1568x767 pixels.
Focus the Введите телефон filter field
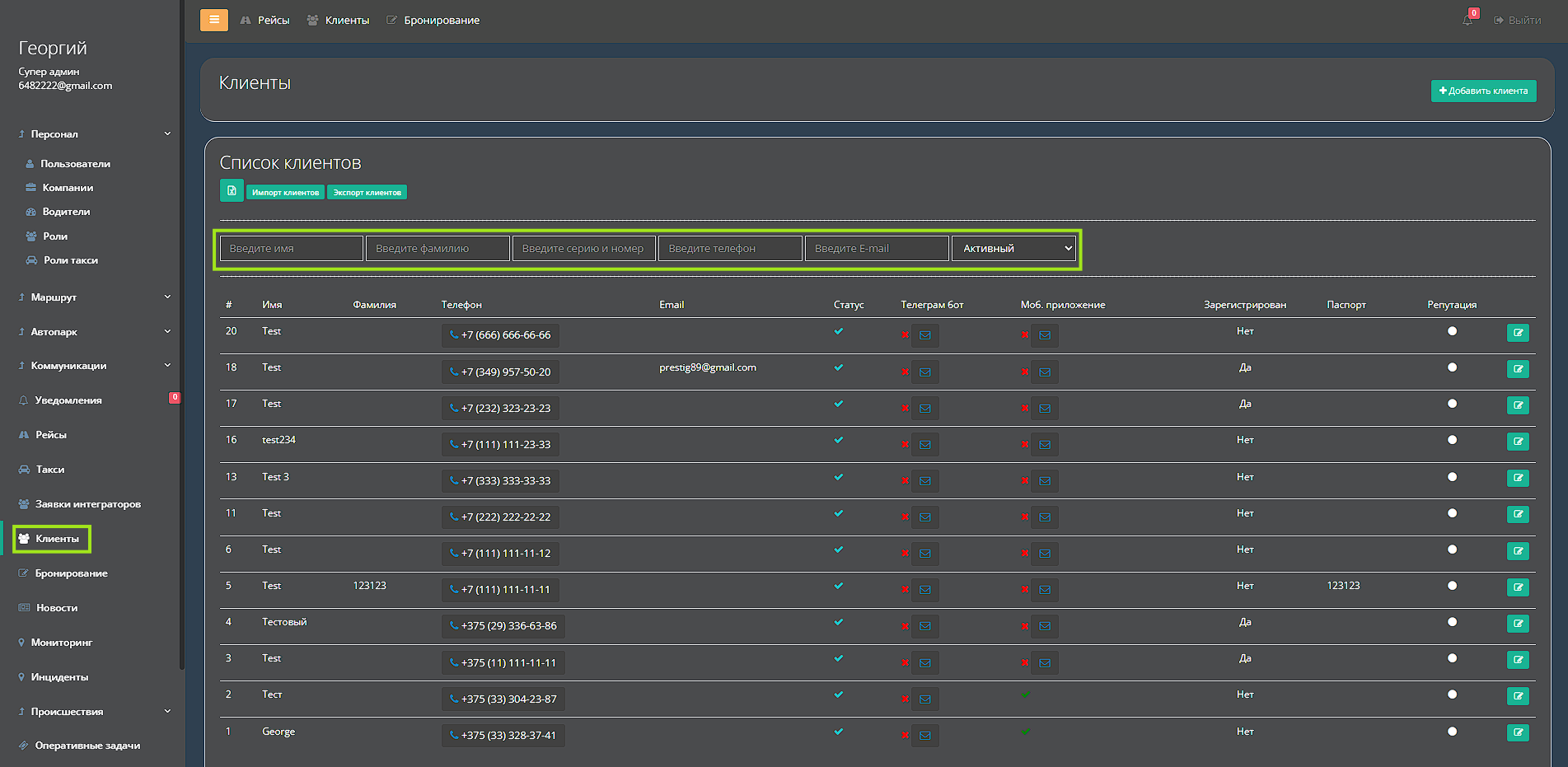(730, 248)
